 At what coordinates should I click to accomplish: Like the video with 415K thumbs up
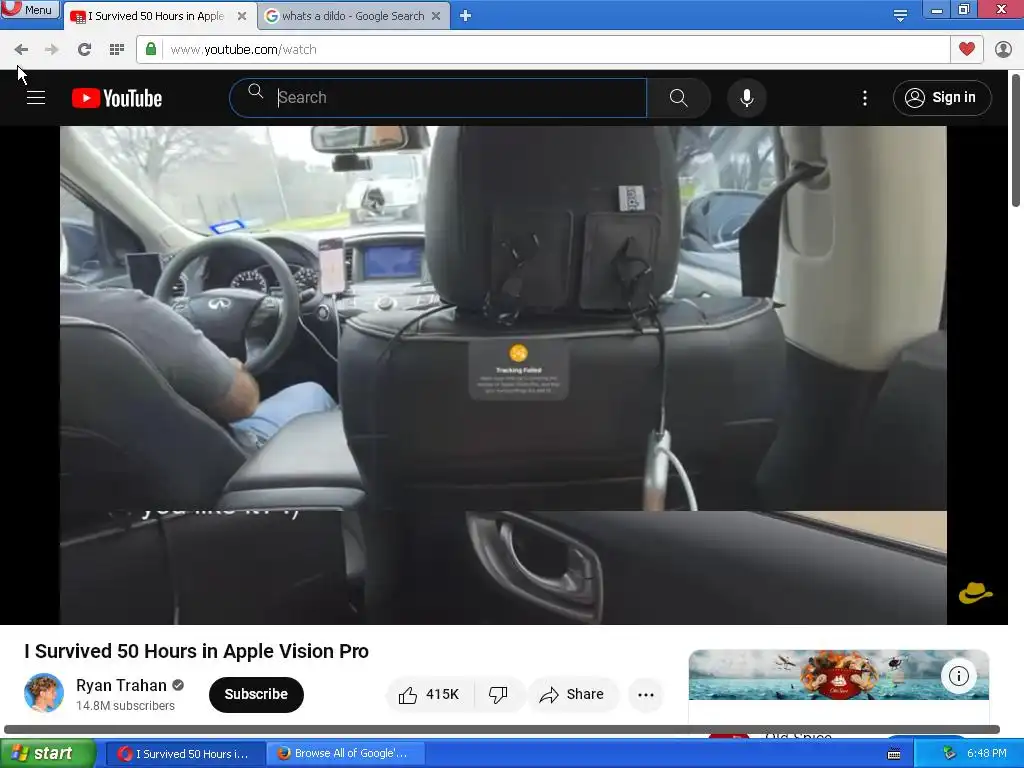coord(430,694)
